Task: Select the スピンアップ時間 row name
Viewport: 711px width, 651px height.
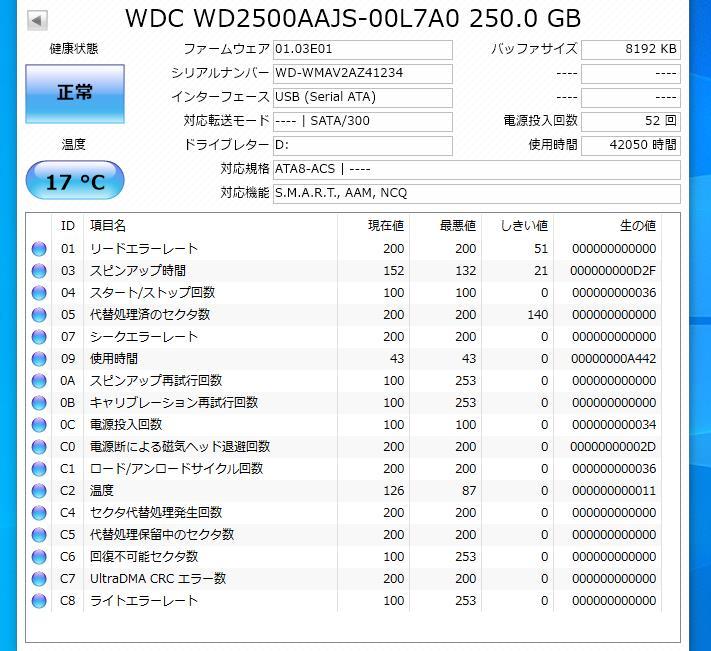Action: [x=138, y=271]
